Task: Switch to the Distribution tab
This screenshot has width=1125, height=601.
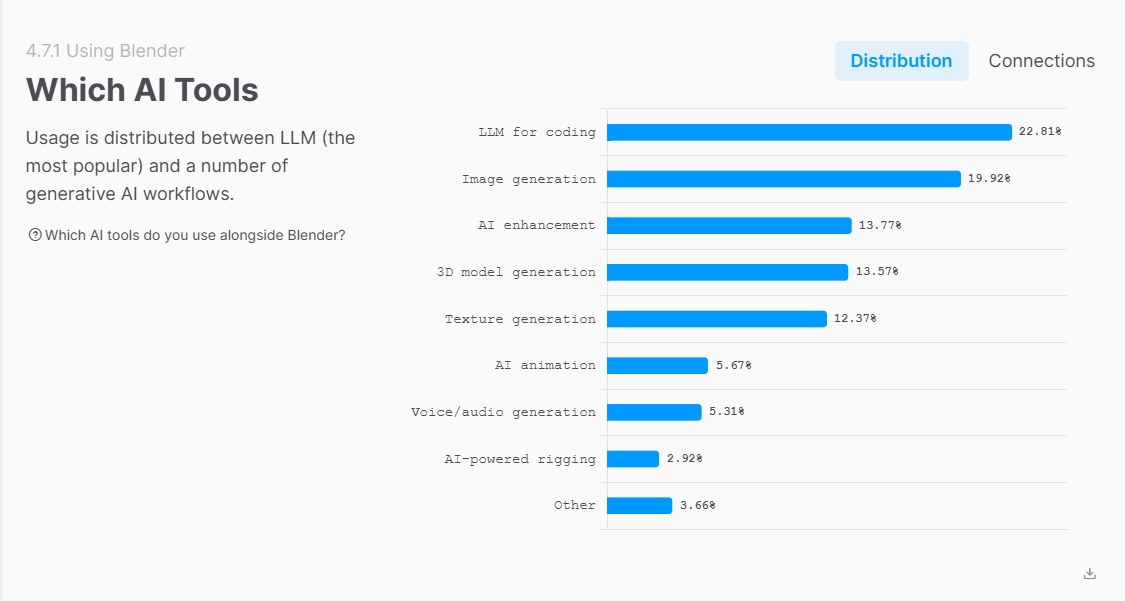Action: pyautogui.click(x=901, y=61)
